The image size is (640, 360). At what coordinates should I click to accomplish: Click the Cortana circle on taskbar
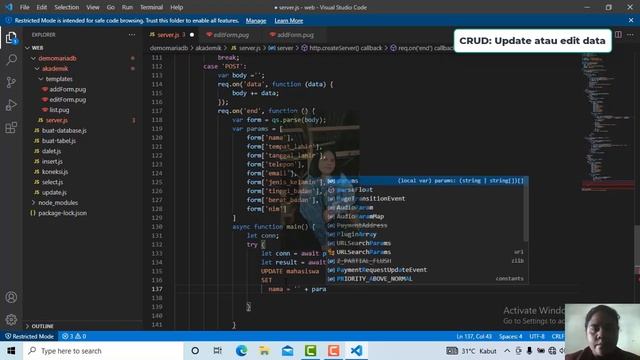(x=195, y=351)
